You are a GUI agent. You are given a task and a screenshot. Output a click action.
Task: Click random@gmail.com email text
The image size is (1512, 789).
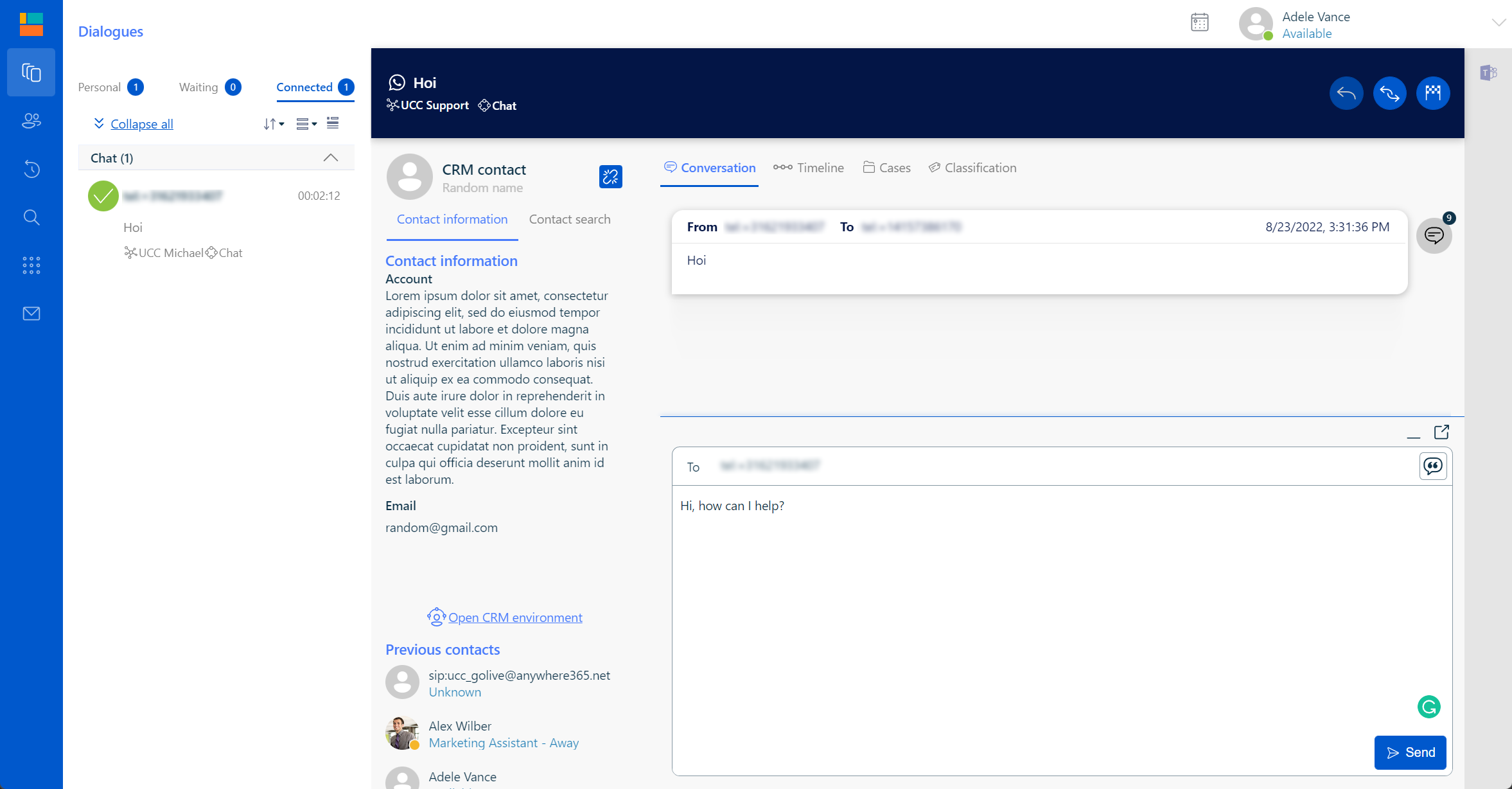point(441,528)
